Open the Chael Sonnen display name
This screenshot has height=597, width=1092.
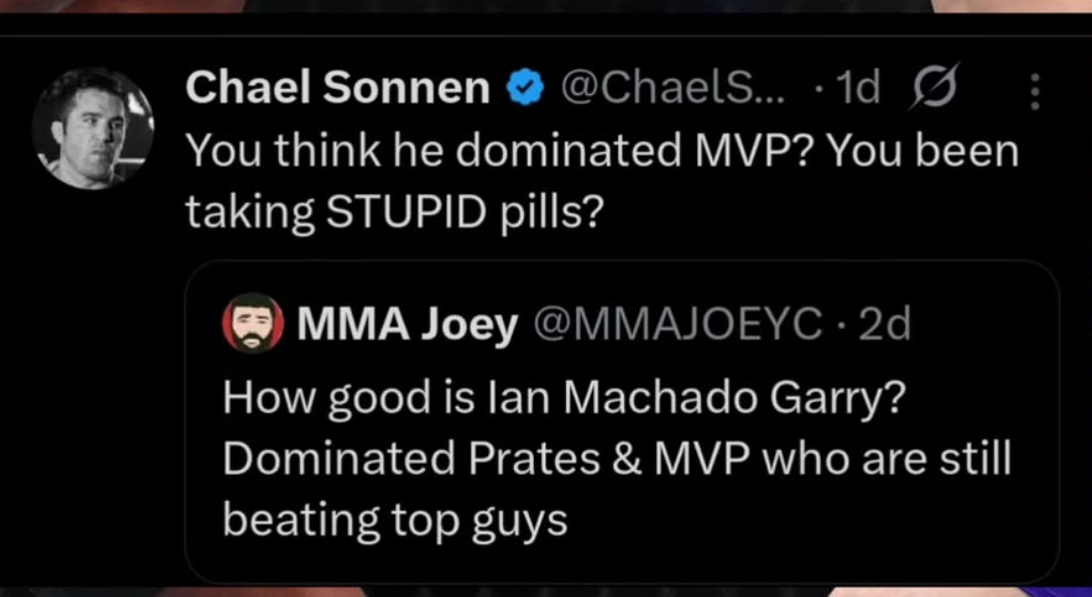[x=337, y=90]
